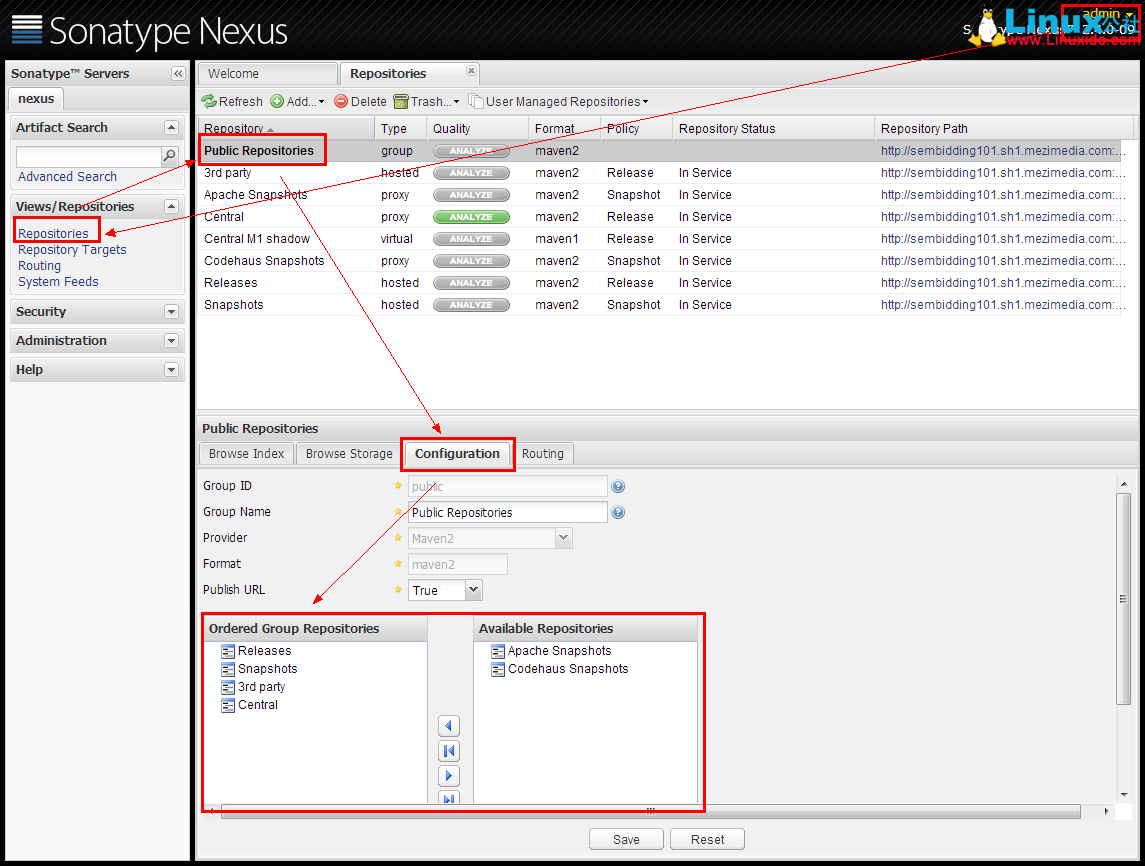Open the Advanced Search link
Screen dimensions: 1145x866
(67, 177)
